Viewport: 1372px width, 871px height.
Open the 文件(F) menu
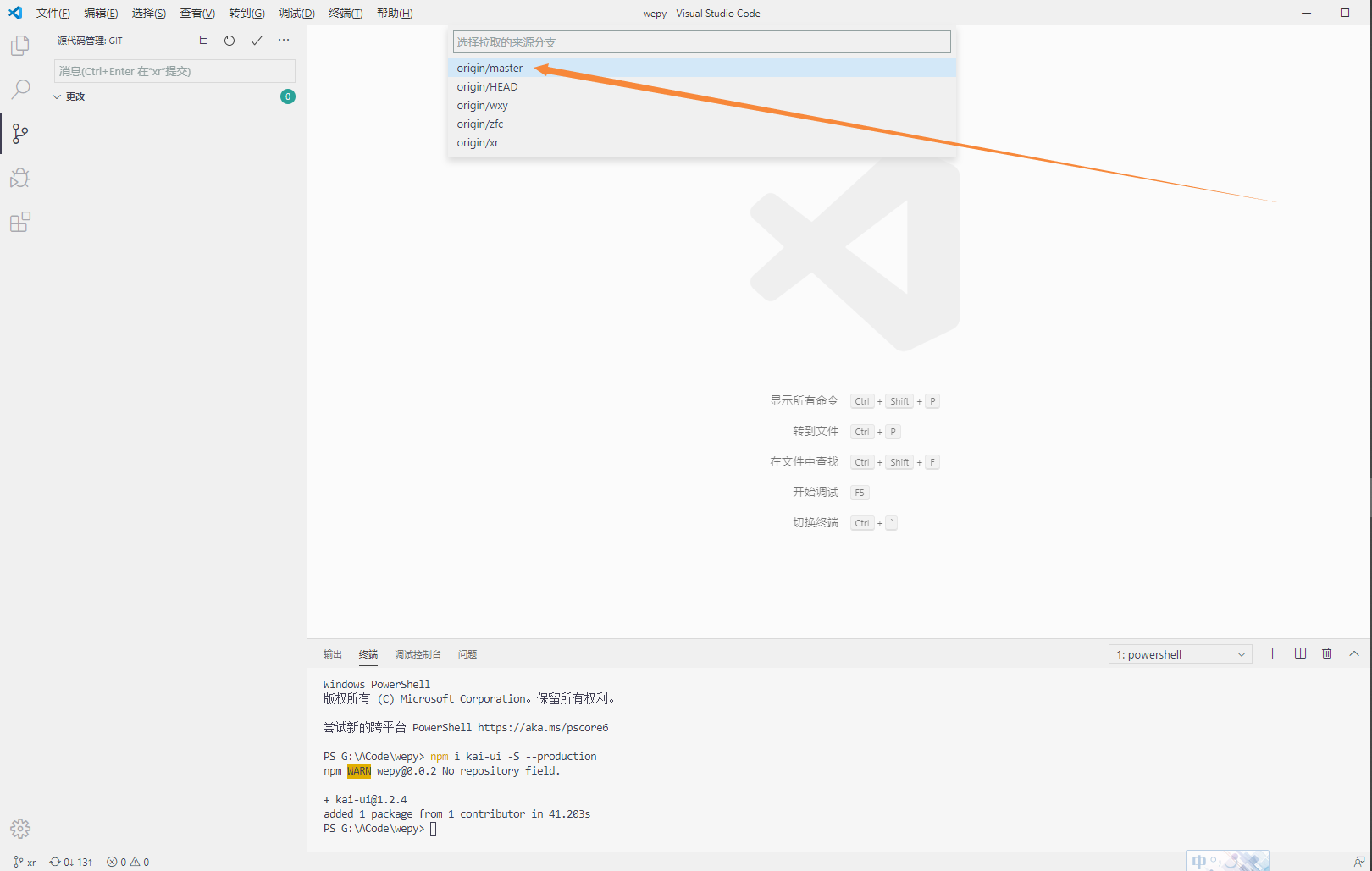pyautogui.click(x=53, y=13)
